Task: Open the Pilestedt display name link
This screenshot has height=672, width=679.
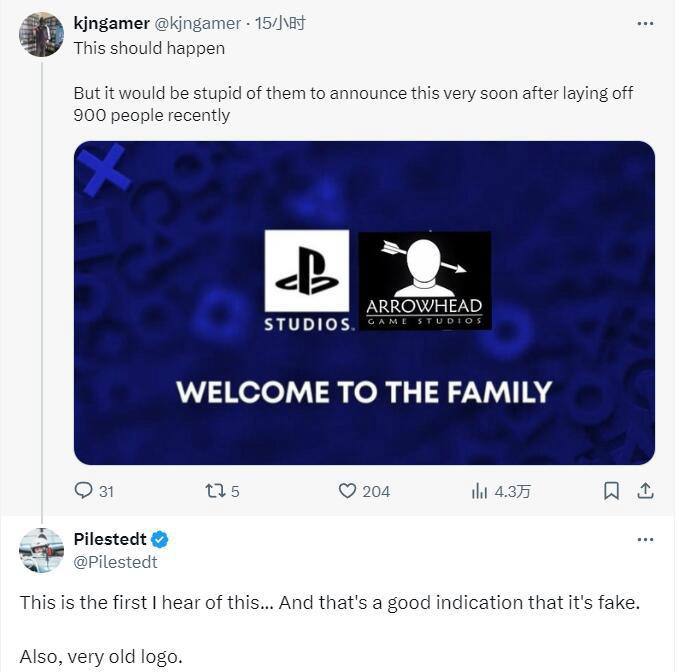Action: [x=110, y=540]
